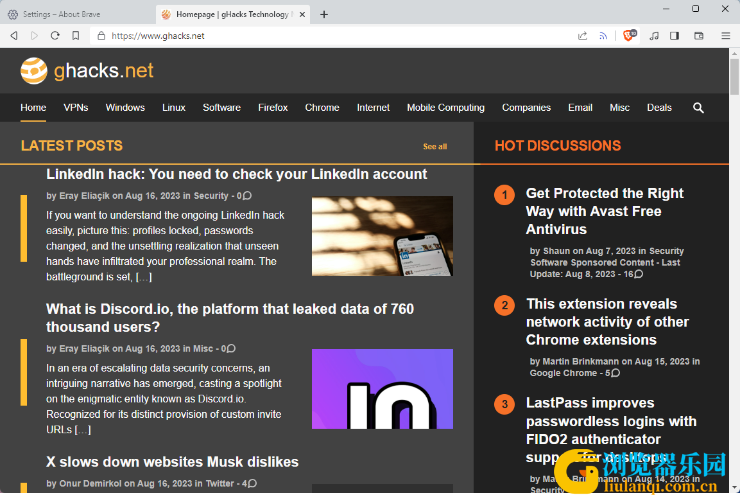Go to the Chrome category
740x496 pixels.
point(322,108)
